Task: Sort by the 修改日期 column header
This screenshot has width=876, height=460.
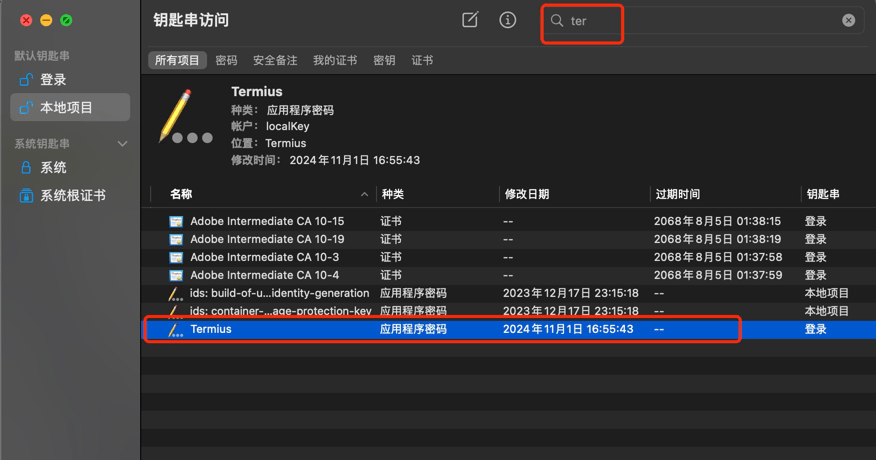Action: click(527, 194)
